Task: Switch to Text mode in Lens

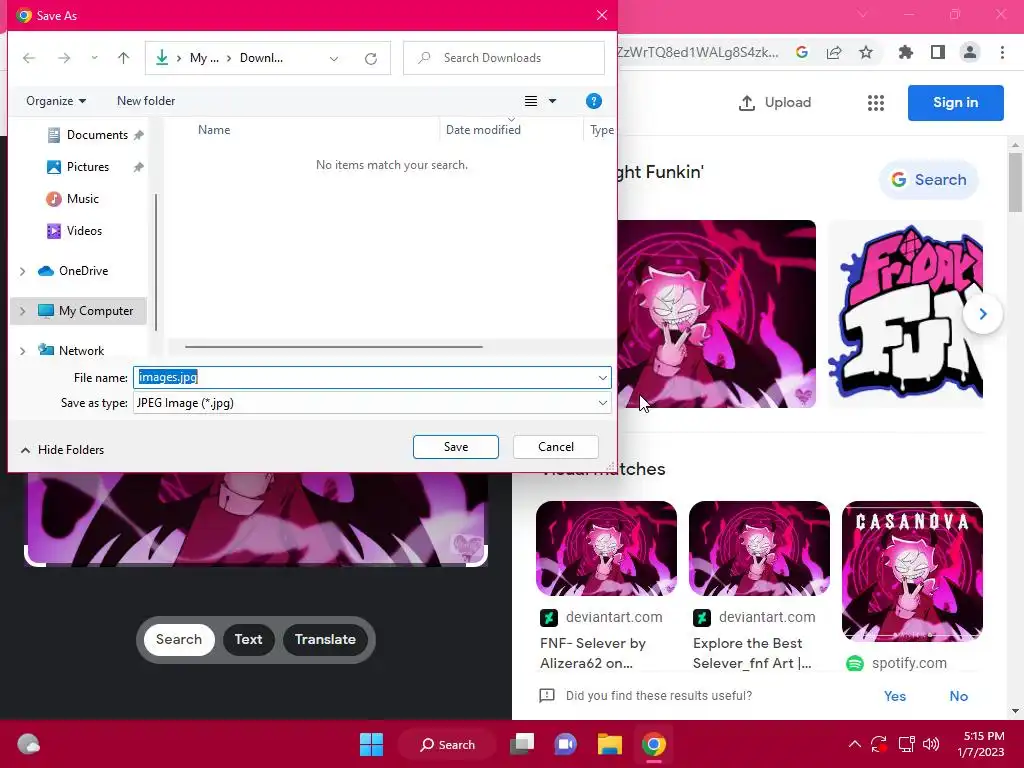Action: [248, 639]
